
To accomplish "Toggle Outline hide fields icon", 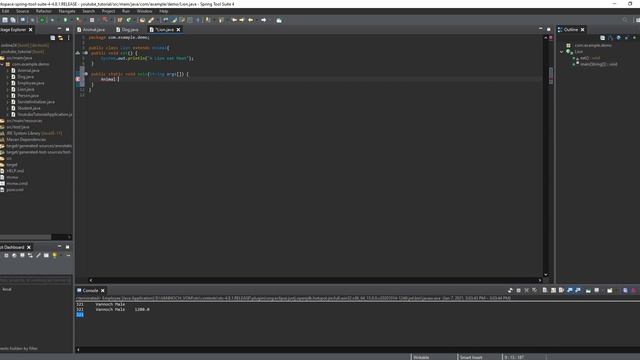I will coord(618,38).
